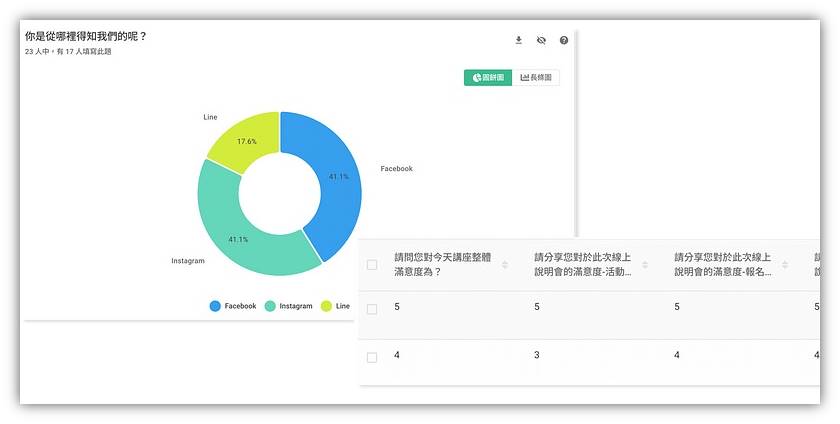Click the Facebook label beside the chart
This screenshot has height=424, width=840.
pos(396,168)
